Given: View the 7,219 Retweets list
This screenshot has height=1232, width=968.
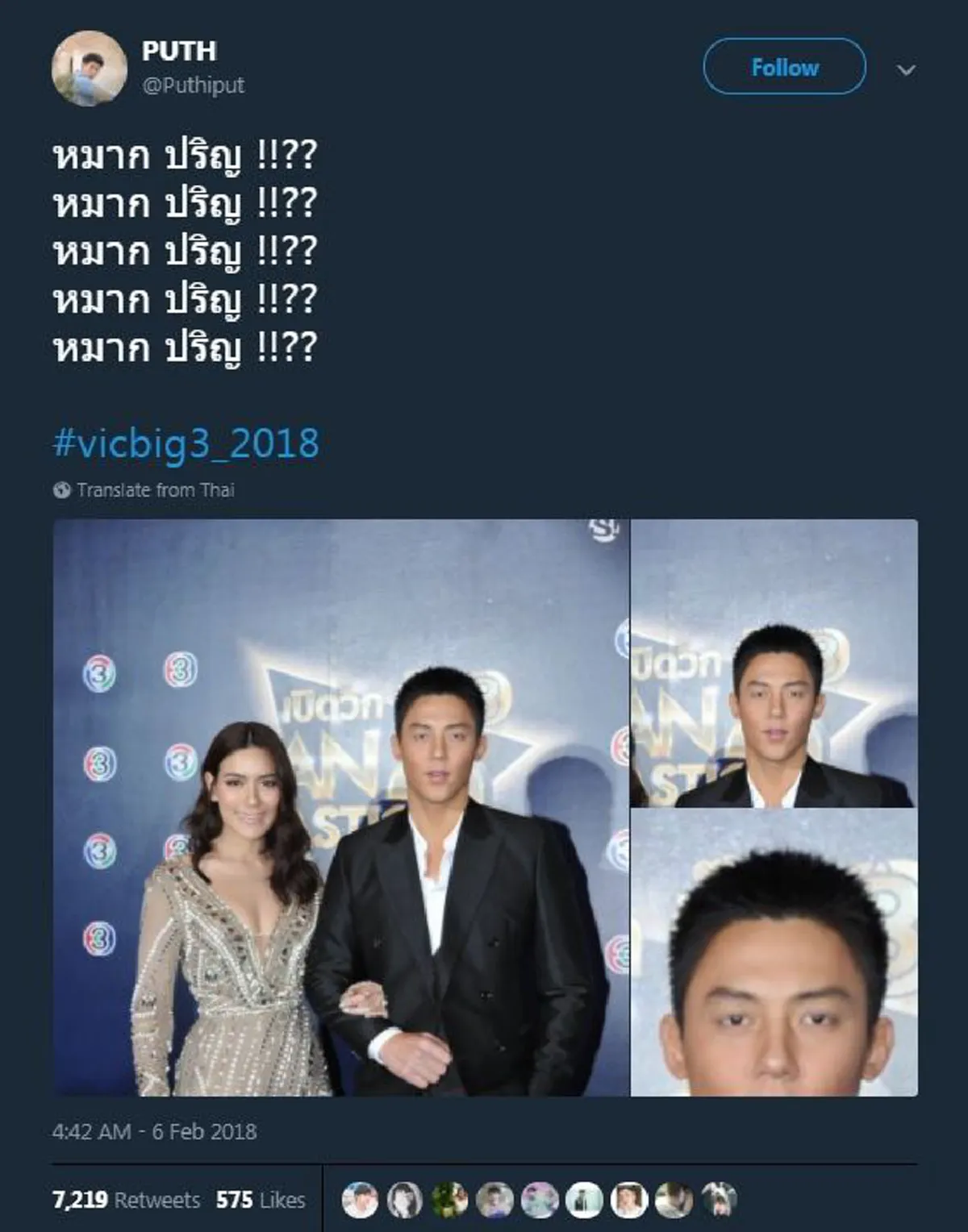Looking at the screenshot, I should (126, 1201).
